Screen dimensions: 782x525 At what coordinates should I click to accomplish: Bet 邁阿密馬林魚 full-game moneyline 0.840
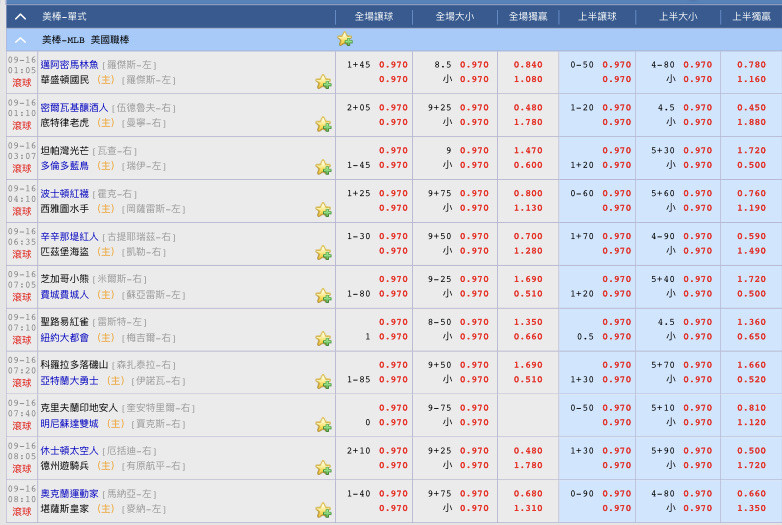[x=528, y=64]
